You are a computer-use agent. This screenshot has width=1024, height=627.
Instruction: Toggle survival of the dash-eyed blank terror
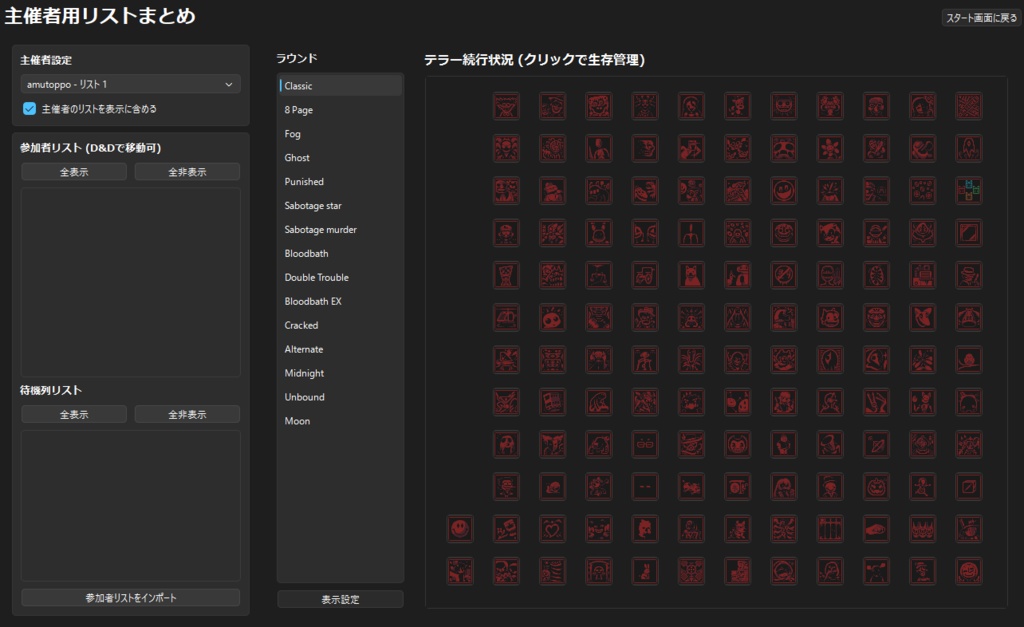pyautogui.click(x=644, y=487)
